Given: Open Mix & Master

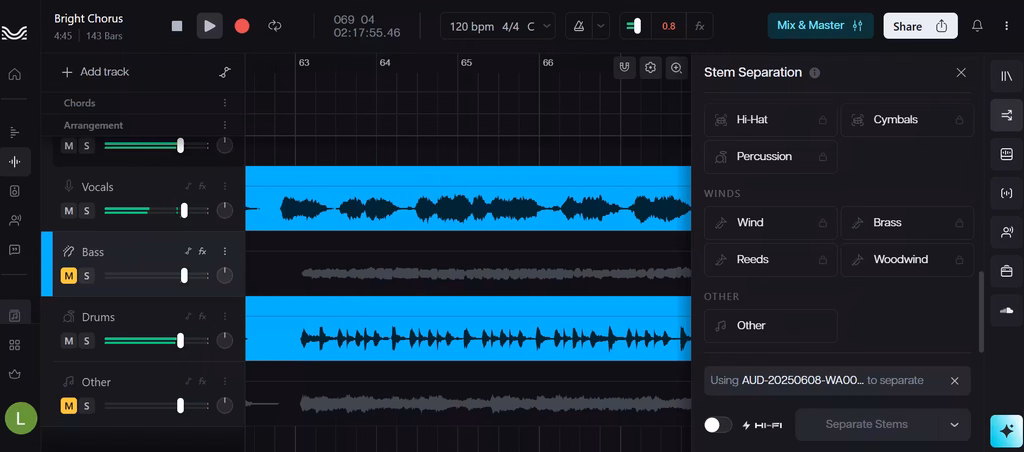Looking at the screenshot, I should (x=820, y=25).
